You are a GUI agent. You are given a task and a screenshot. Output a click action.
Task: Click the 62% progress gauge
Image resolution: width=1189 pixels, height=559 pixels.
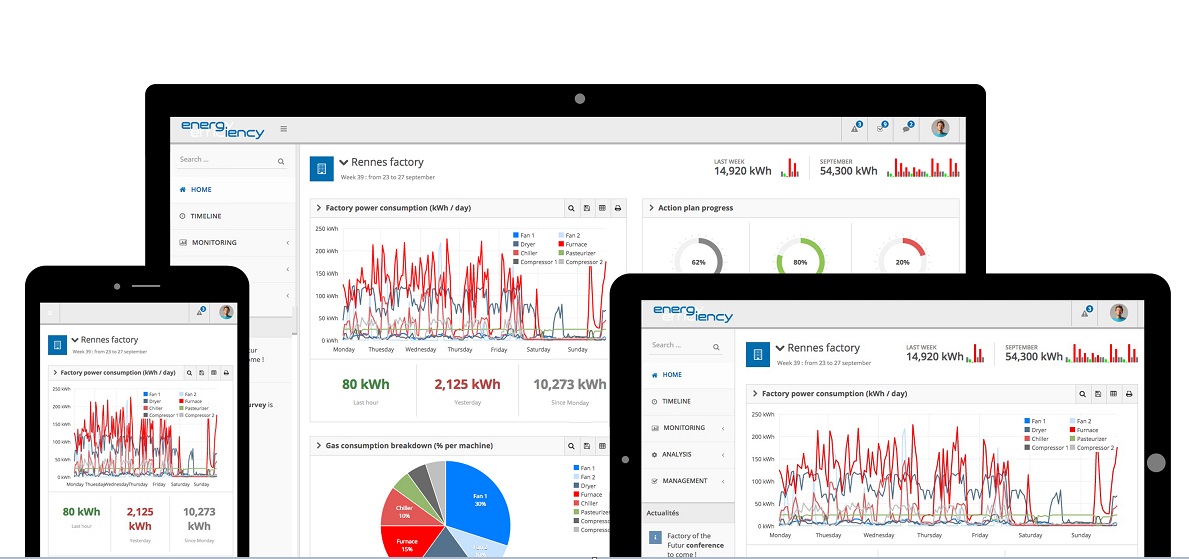click(x=698, y=261)
